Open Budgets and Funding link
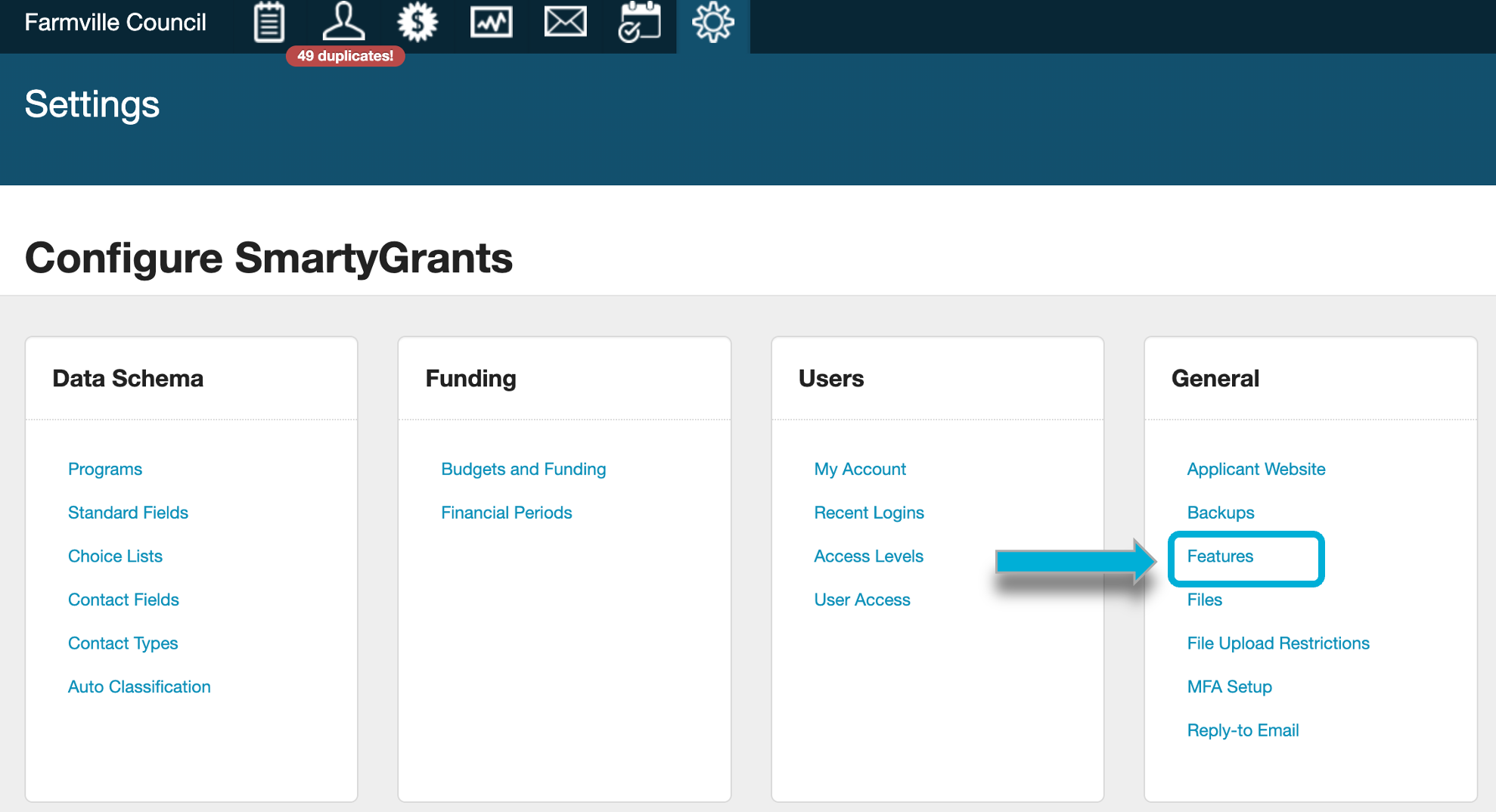The image size is (1496, 812). coord(523,469)
